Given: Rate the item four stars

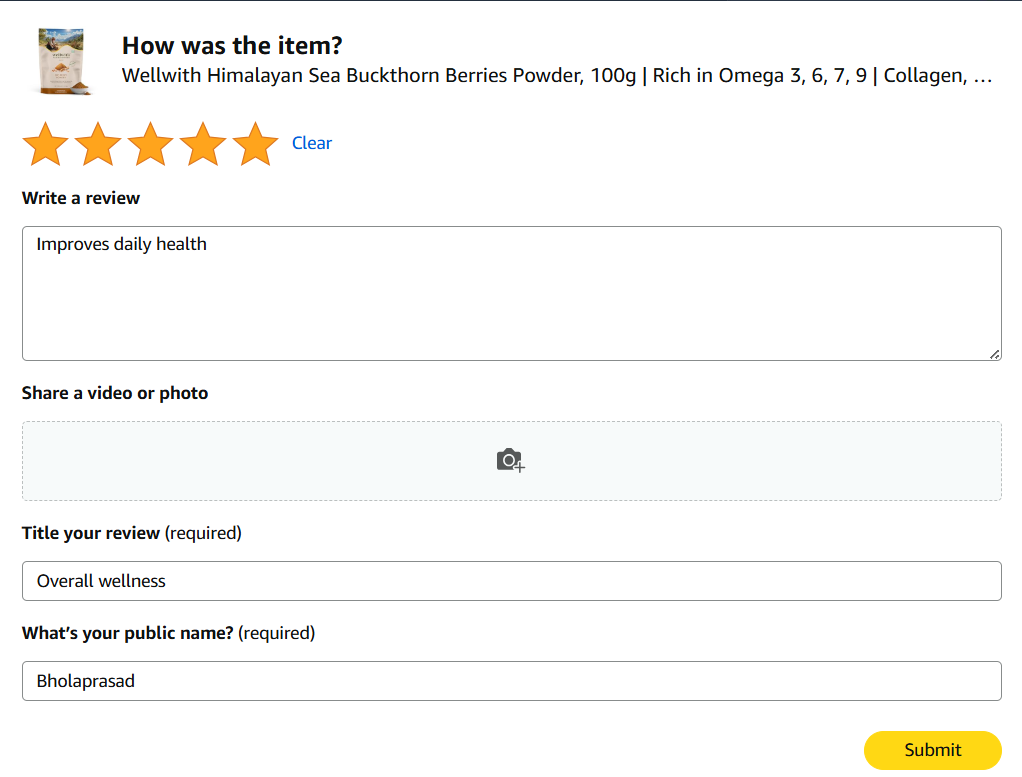Looking at the screenshot, I should 203,144.
